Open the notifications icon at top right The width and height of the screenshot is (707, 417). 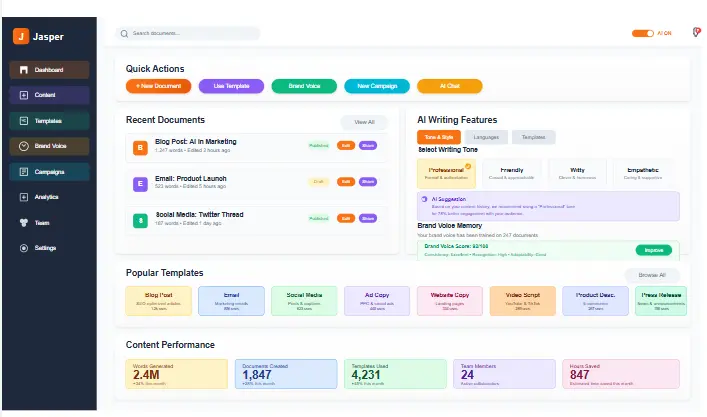[x=697, y=32]
